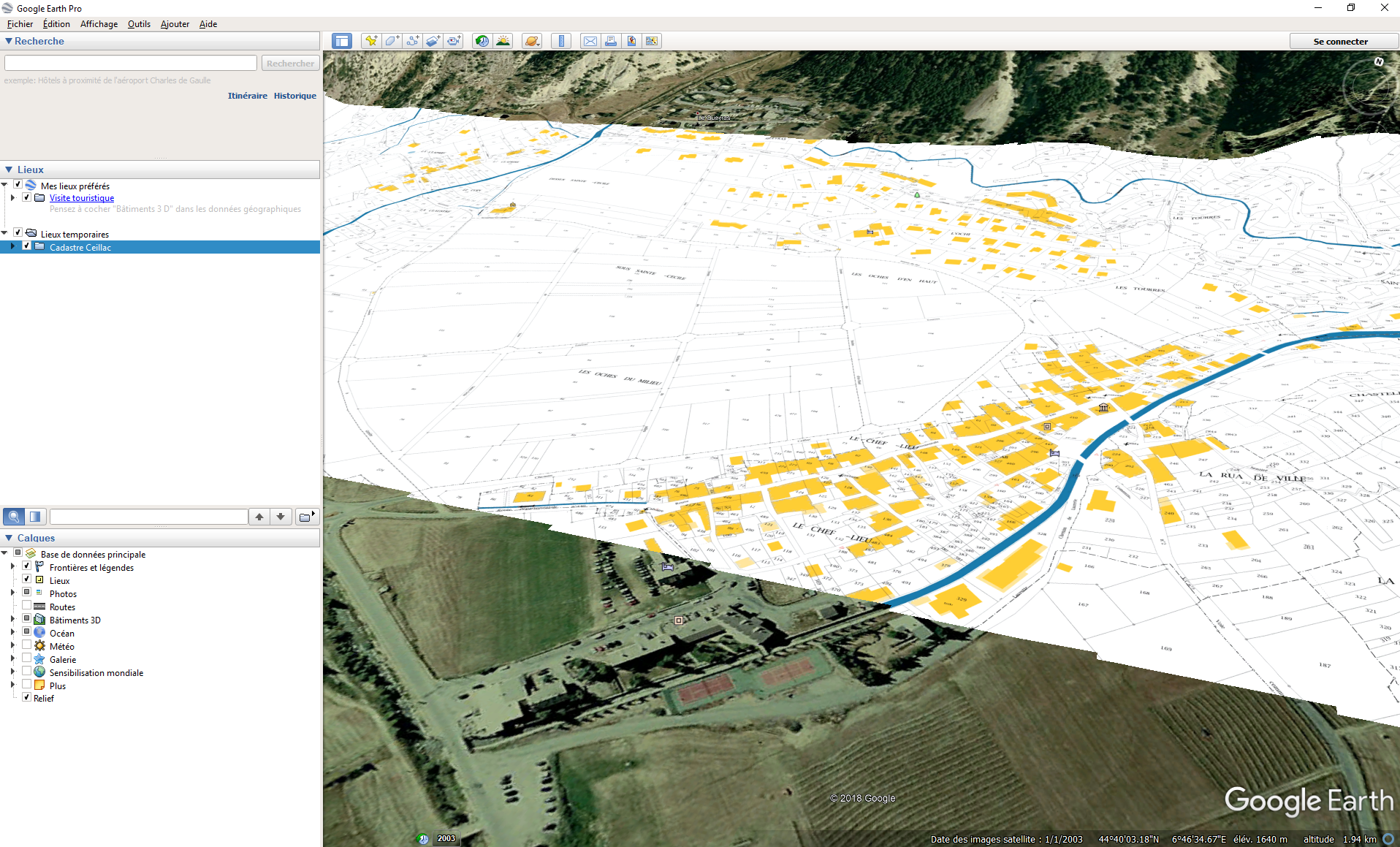Click the historical imagery 2003 indicator
The width and height of the screenshot is (1400, 847).
446,838
